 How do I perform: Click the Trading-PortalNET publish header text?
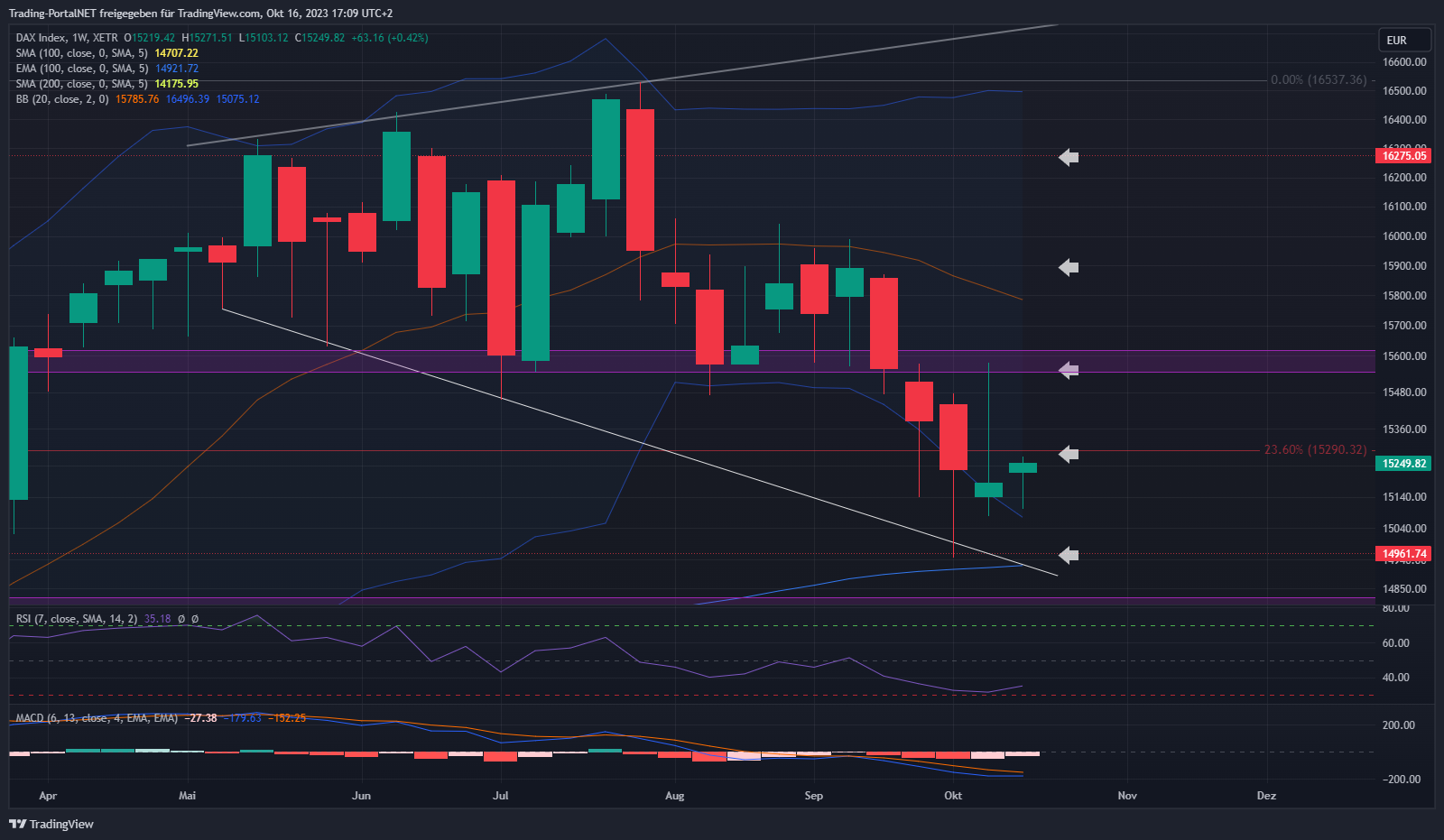tap(200, 14)
